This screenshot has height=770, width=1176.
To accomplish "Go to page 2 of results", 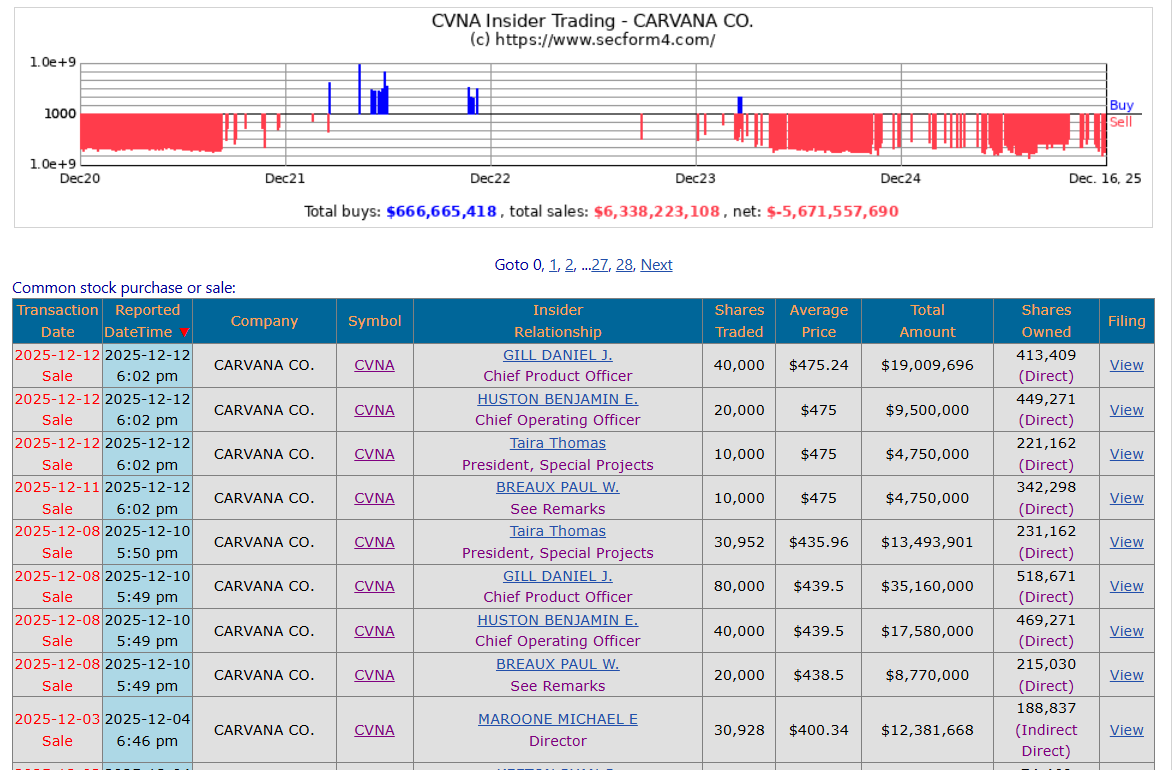I will click(569, 265).
